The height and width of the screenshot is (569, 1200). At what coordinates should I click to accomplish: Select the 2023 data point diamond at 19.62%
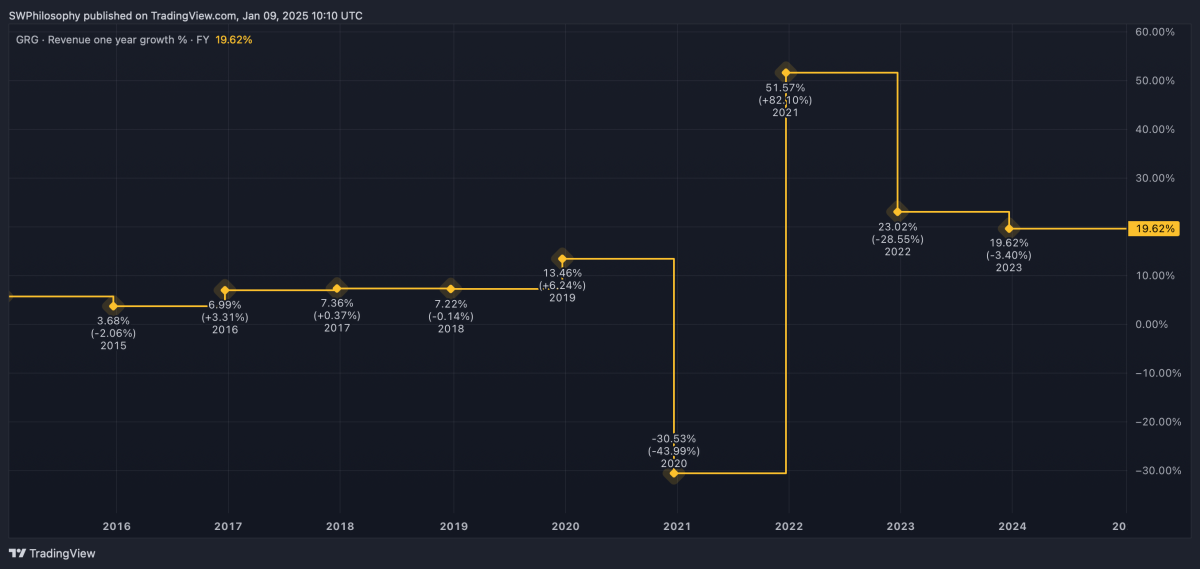(1009, 228)
